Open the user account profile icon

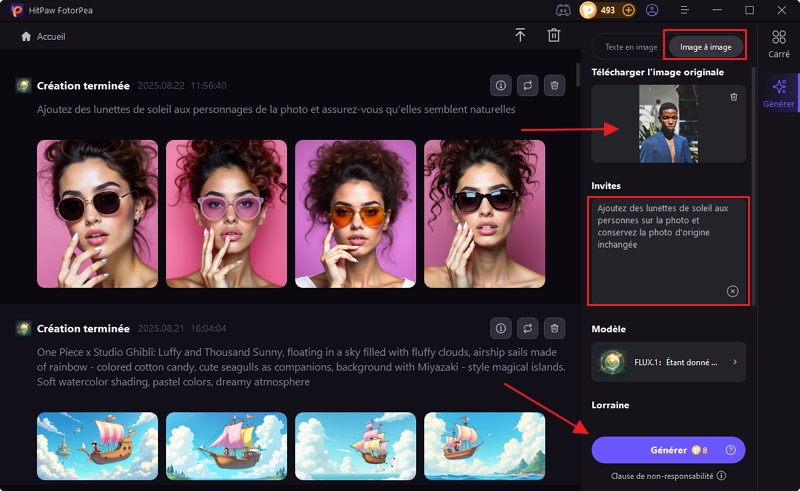[x=652, y=10]
